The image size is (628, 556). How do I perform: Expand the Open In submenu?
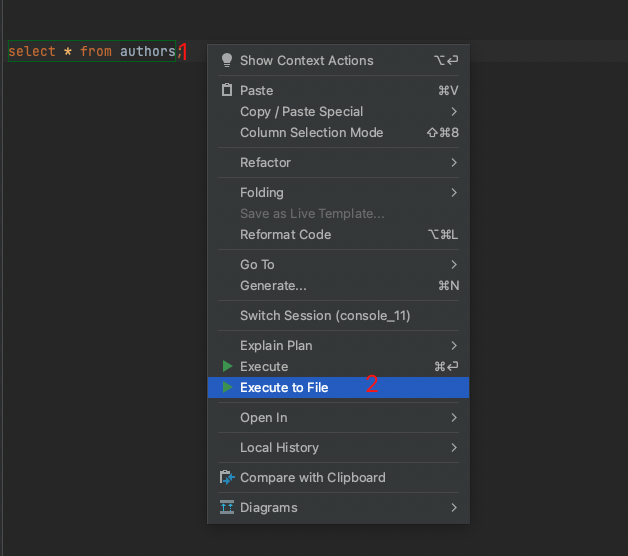pos(454,417)
